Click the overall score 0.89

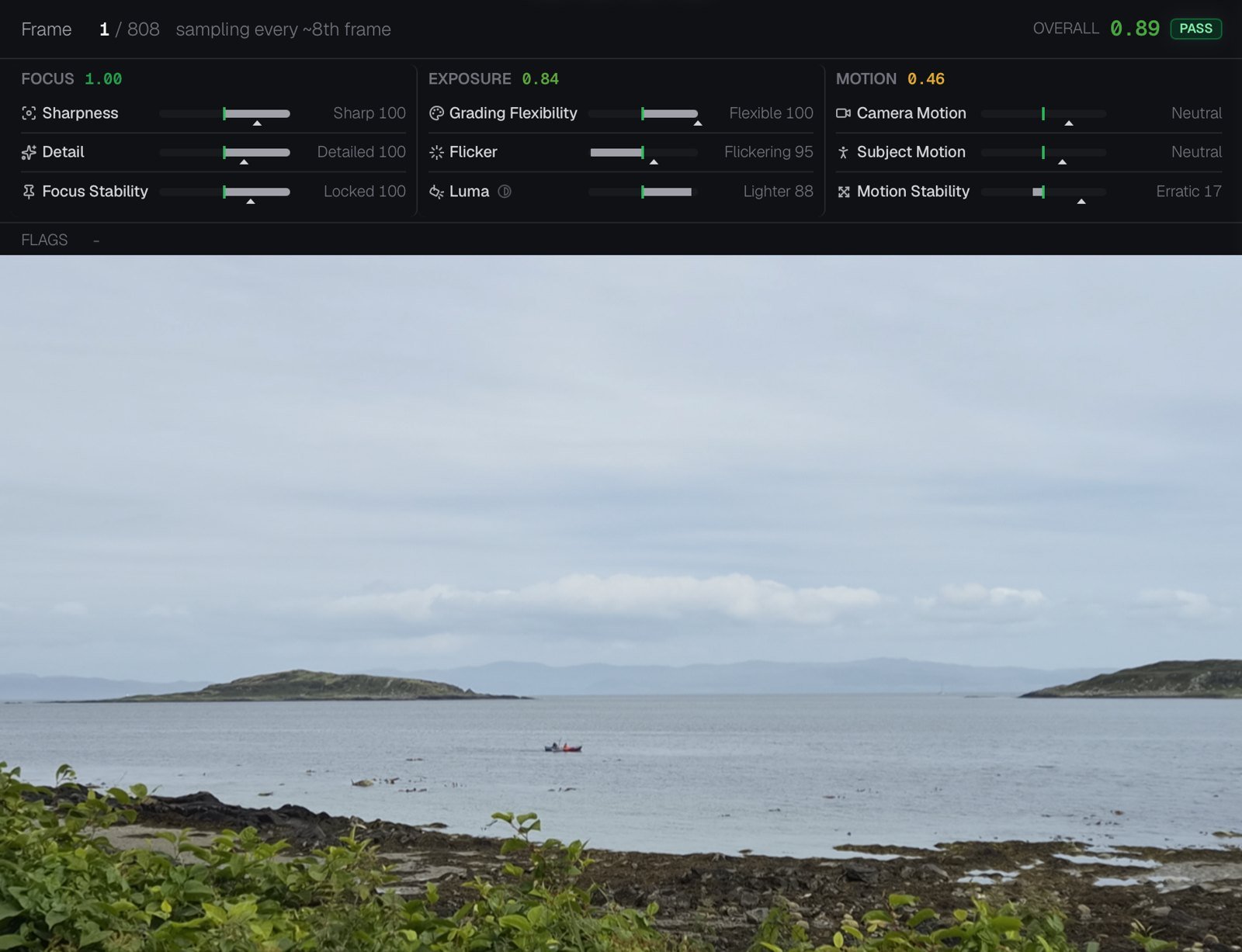1134,29
